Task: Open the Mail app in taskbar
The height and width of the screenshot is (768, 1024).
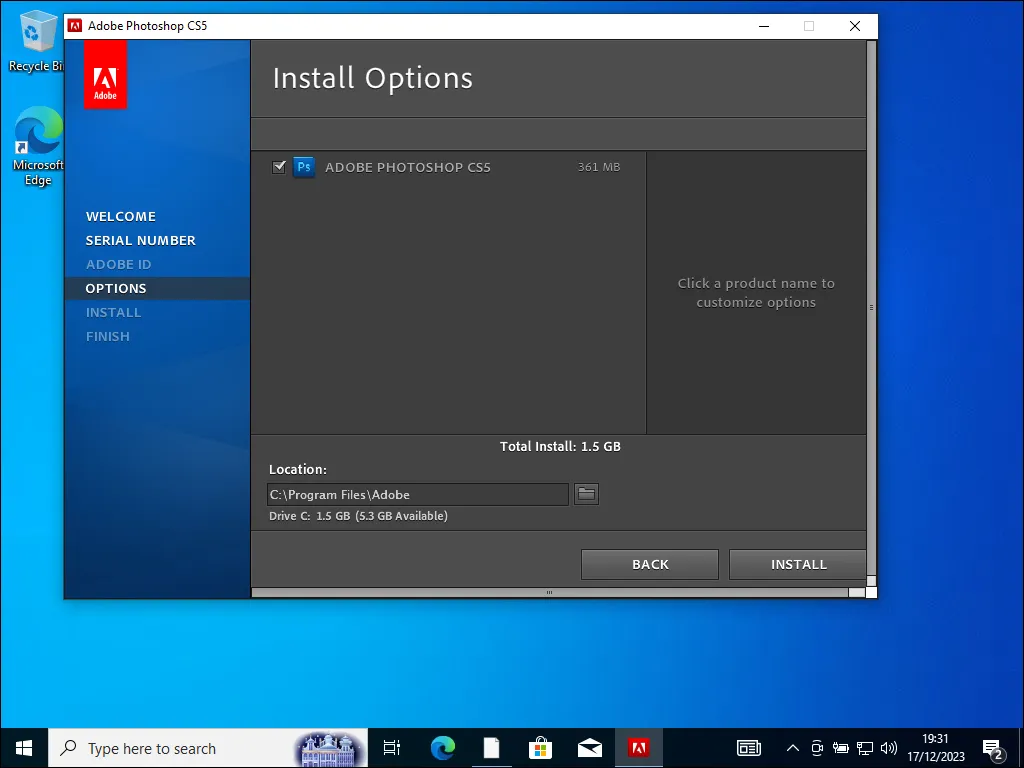Action: pyautogui.click(x=589, y=748)
